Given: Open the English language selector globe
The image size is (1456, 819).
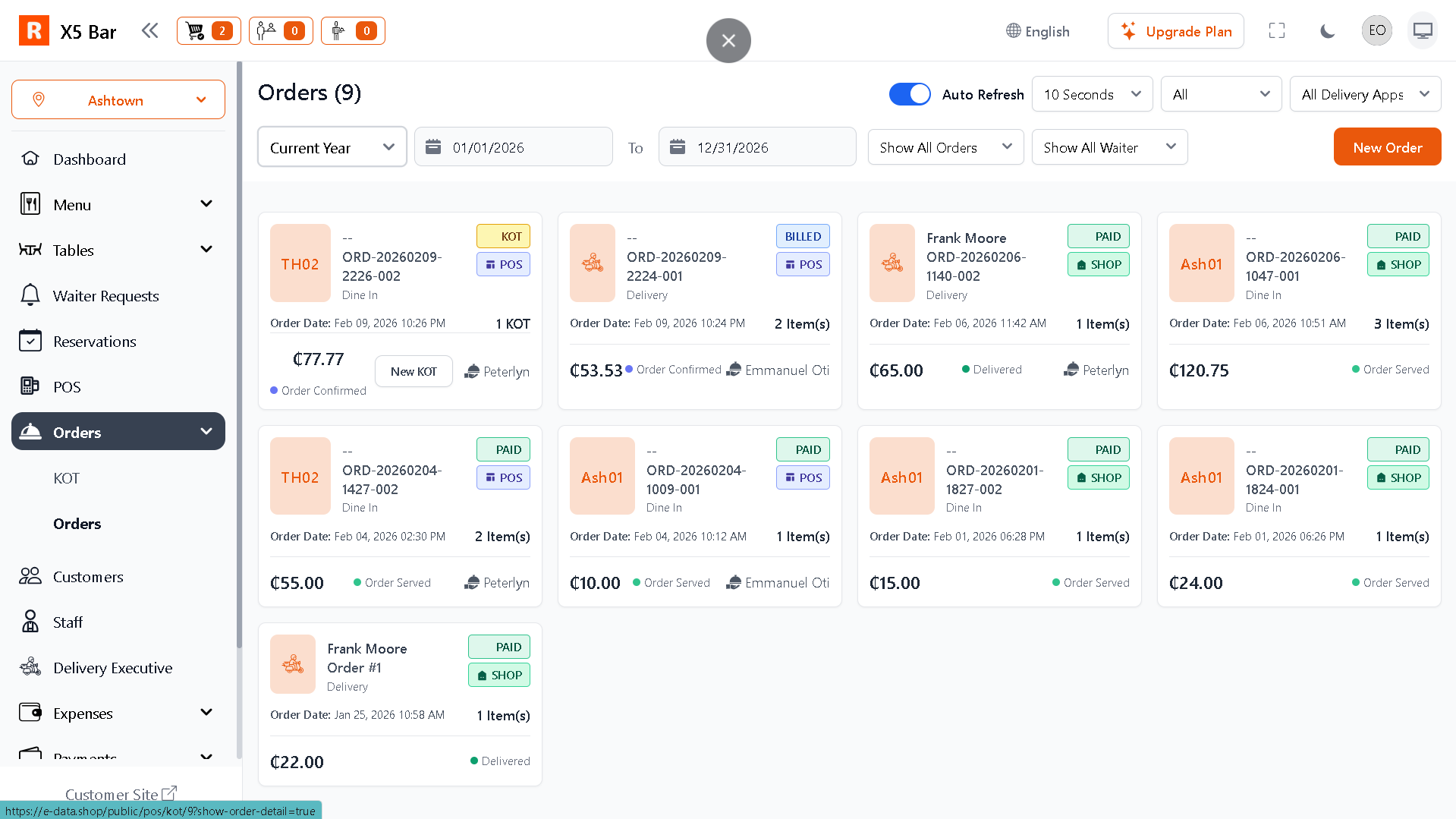Looking at the screenshot, I should tap(1037, 31).
